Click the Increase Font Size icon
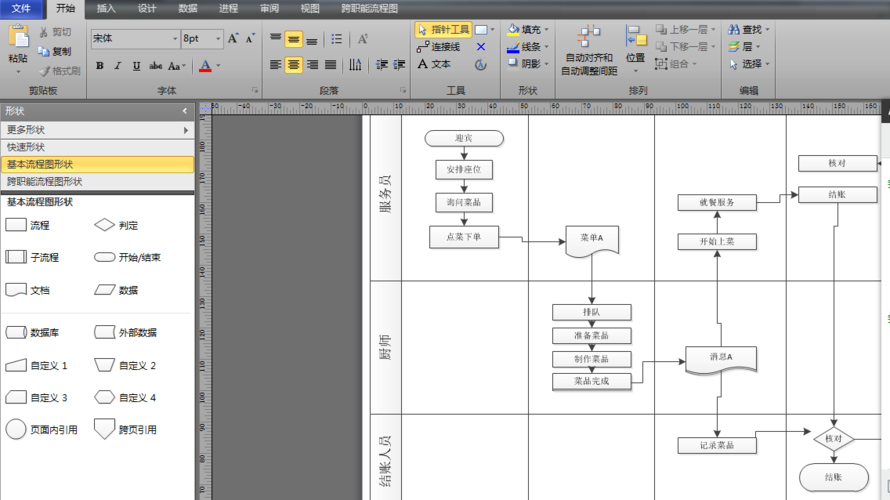The height and width of the screenshot is (500, 890). click(x=233, y=39)
